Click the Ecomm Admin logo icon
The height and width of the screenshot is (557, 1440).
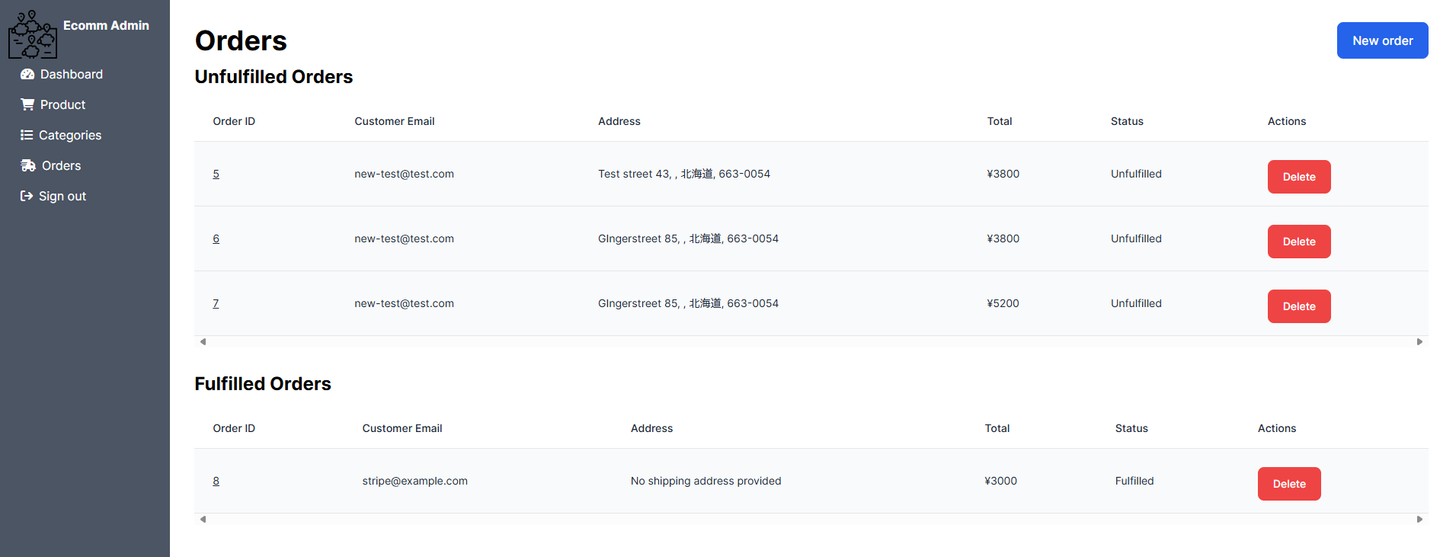click(x=32, y=34)
